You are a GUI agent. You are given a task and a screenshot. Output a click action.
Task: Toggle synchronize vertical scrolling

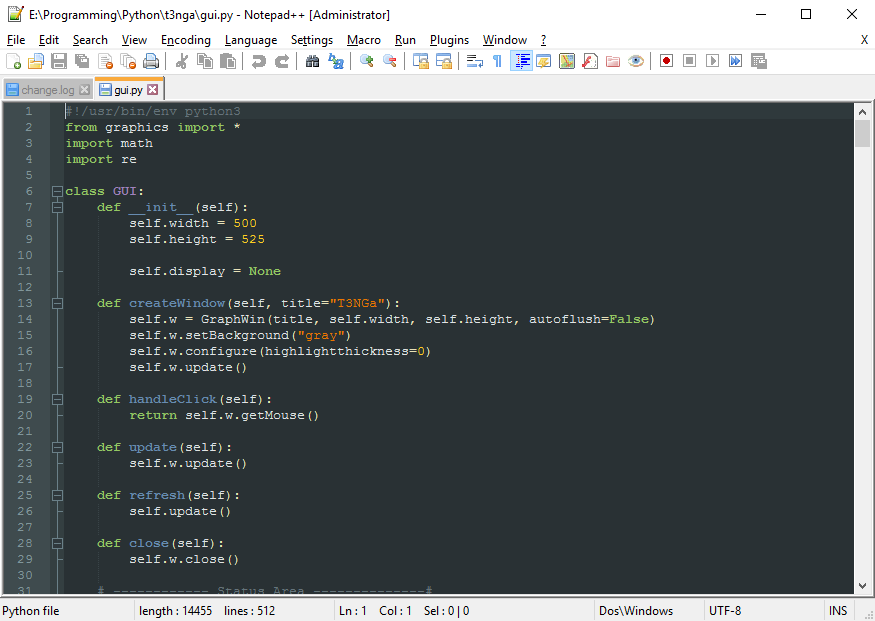click(420, 61)
